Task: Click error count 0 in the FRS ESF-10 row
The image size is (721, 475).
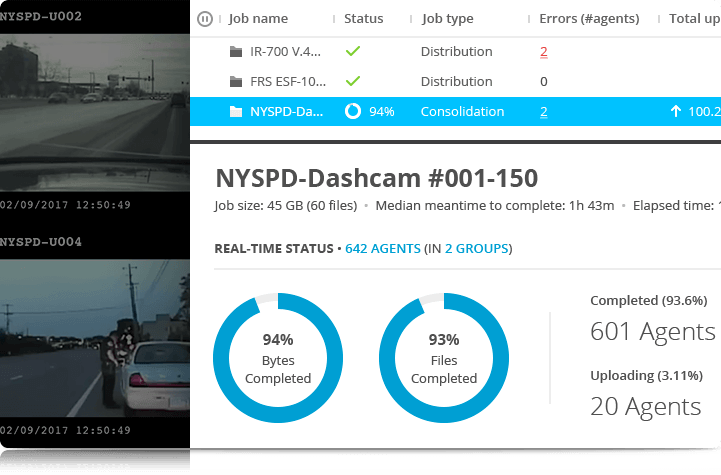Action: point(544,82)
